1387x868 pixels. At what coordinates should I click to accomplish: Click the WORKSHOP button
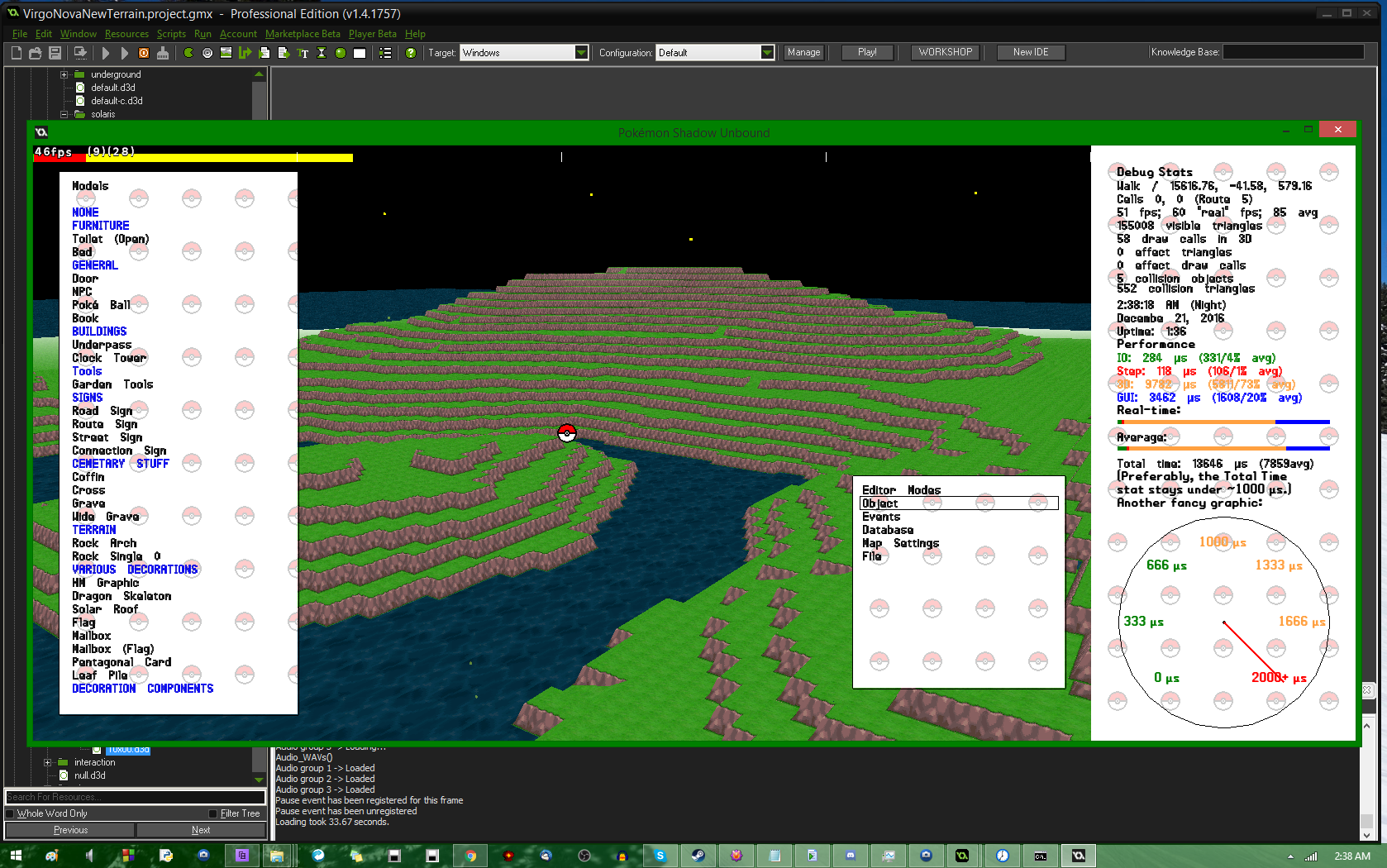coord(945,52)
